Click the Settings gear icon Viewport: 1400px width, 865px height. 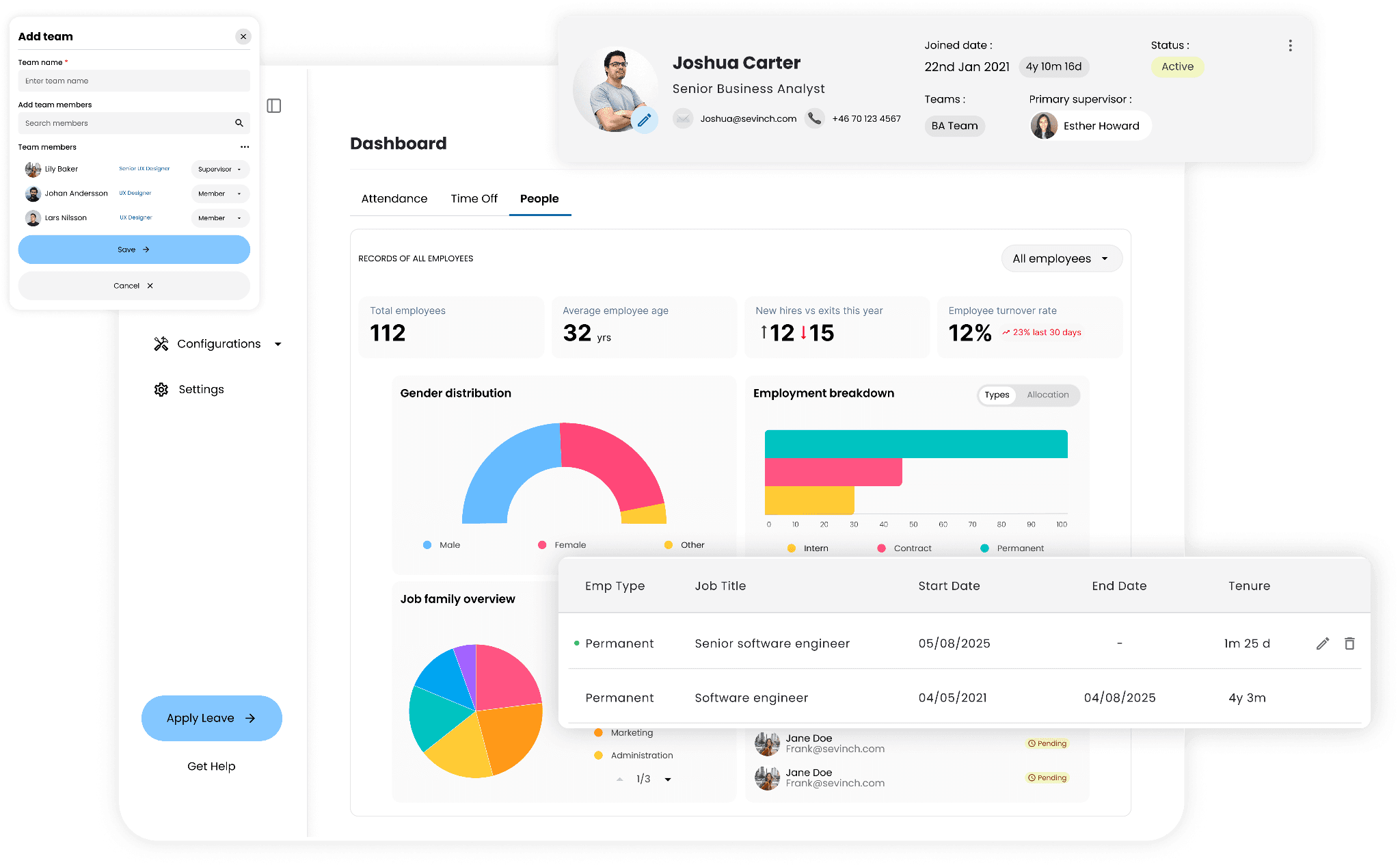pyautogui.click(x=161, y=390)
